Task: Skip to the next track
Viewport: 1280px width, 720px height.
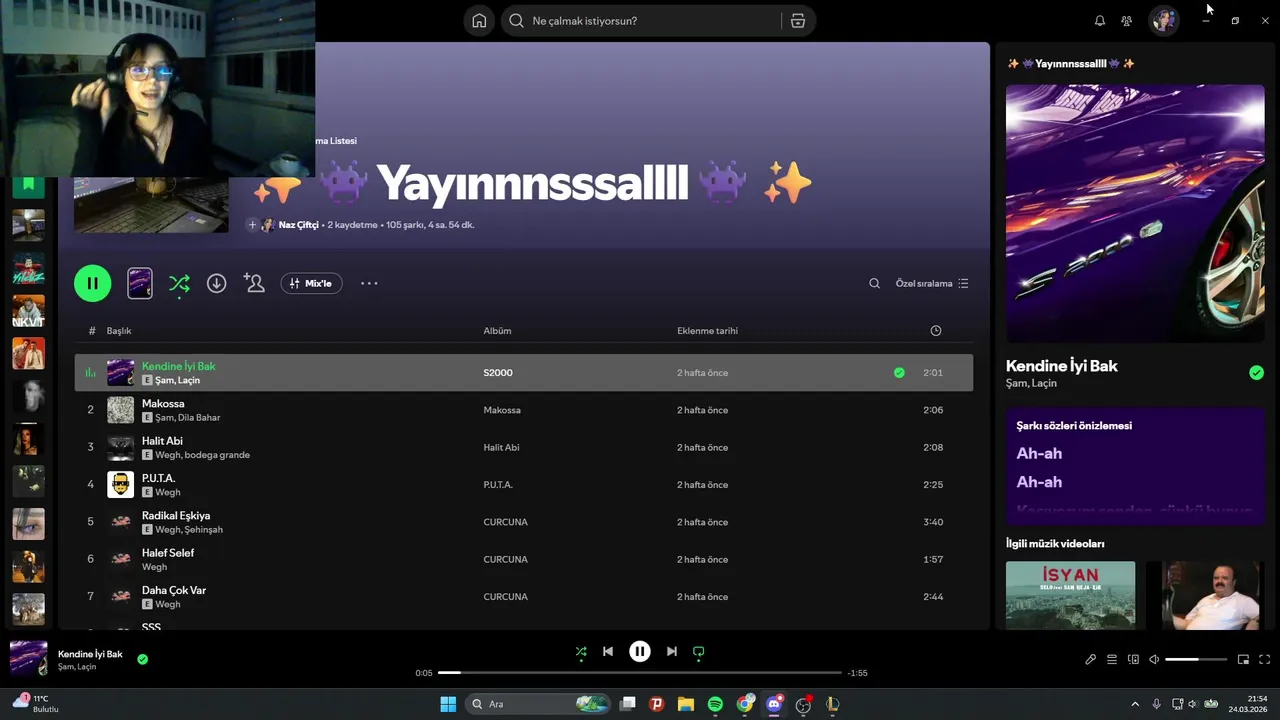Action: point(672,652)
